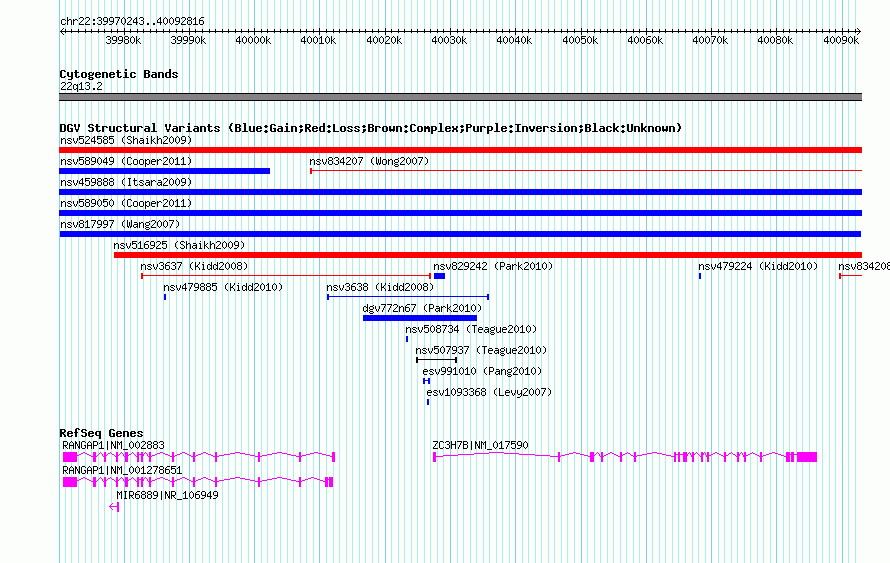Open the nsv834207 (Wong2007) variant label
The width and height of the screenshot is (890, 563).
pyautogui.click(x=369, y=161)
